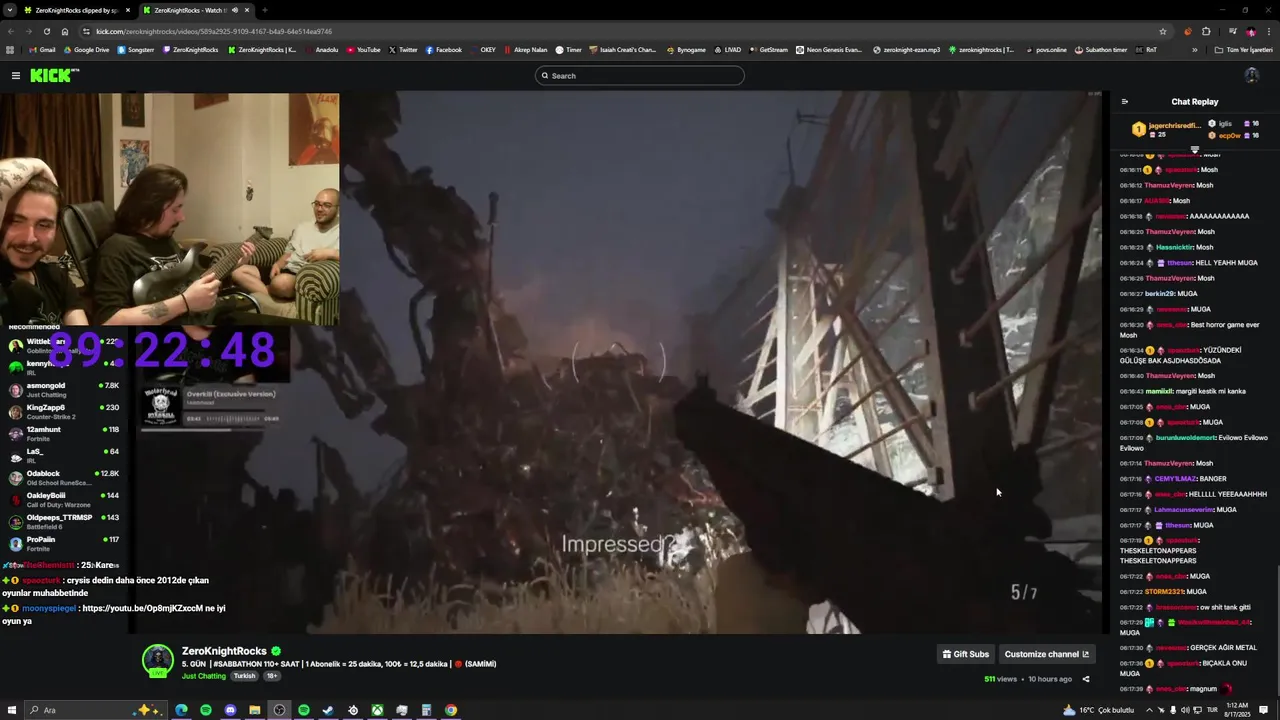Screen dimensions: 1280x720
Task: Expand hidden bookmarks overflow chevron
Action: (x=1194, y=49)
